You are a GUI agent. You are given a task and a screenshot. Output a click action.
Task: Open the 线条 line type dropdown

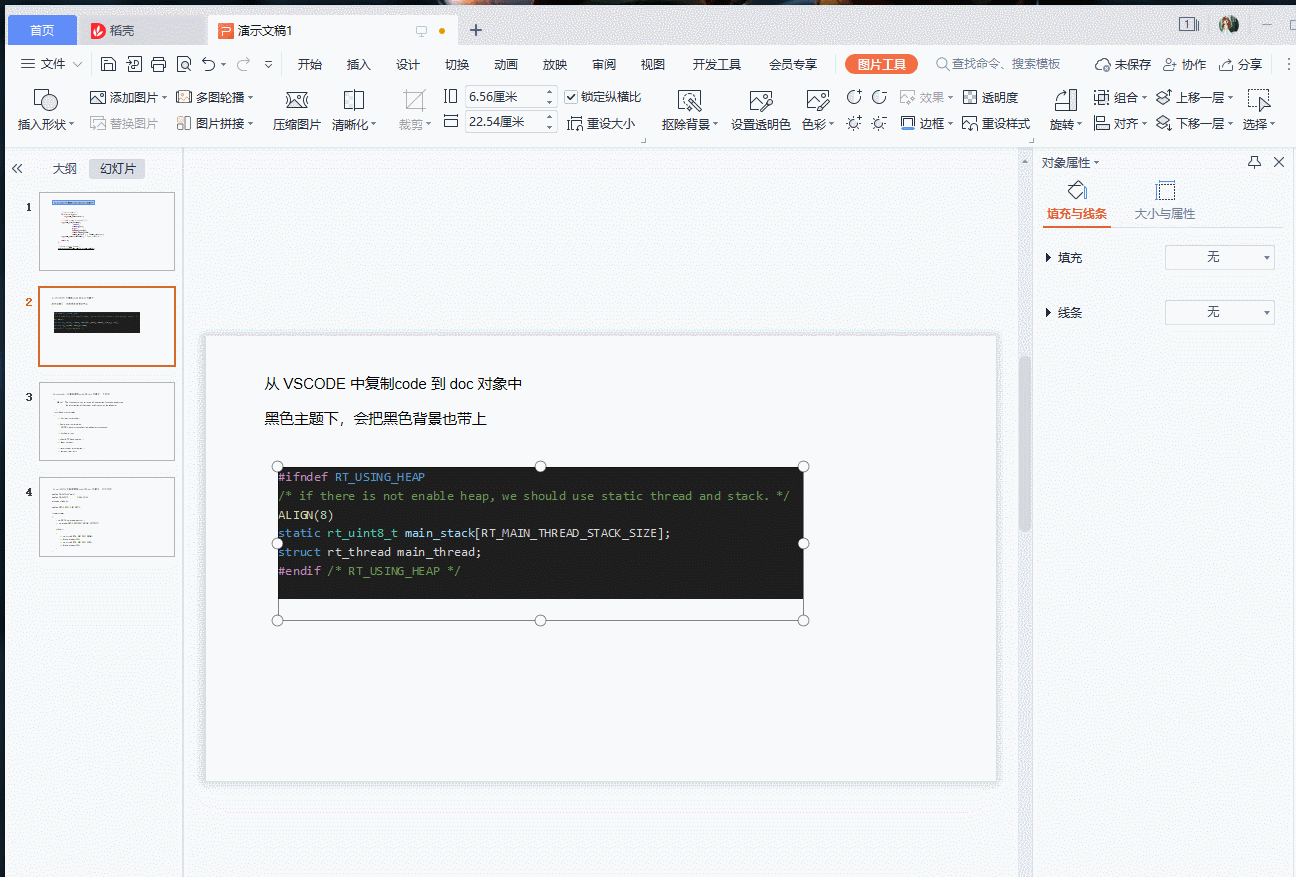coord(1219,313)
